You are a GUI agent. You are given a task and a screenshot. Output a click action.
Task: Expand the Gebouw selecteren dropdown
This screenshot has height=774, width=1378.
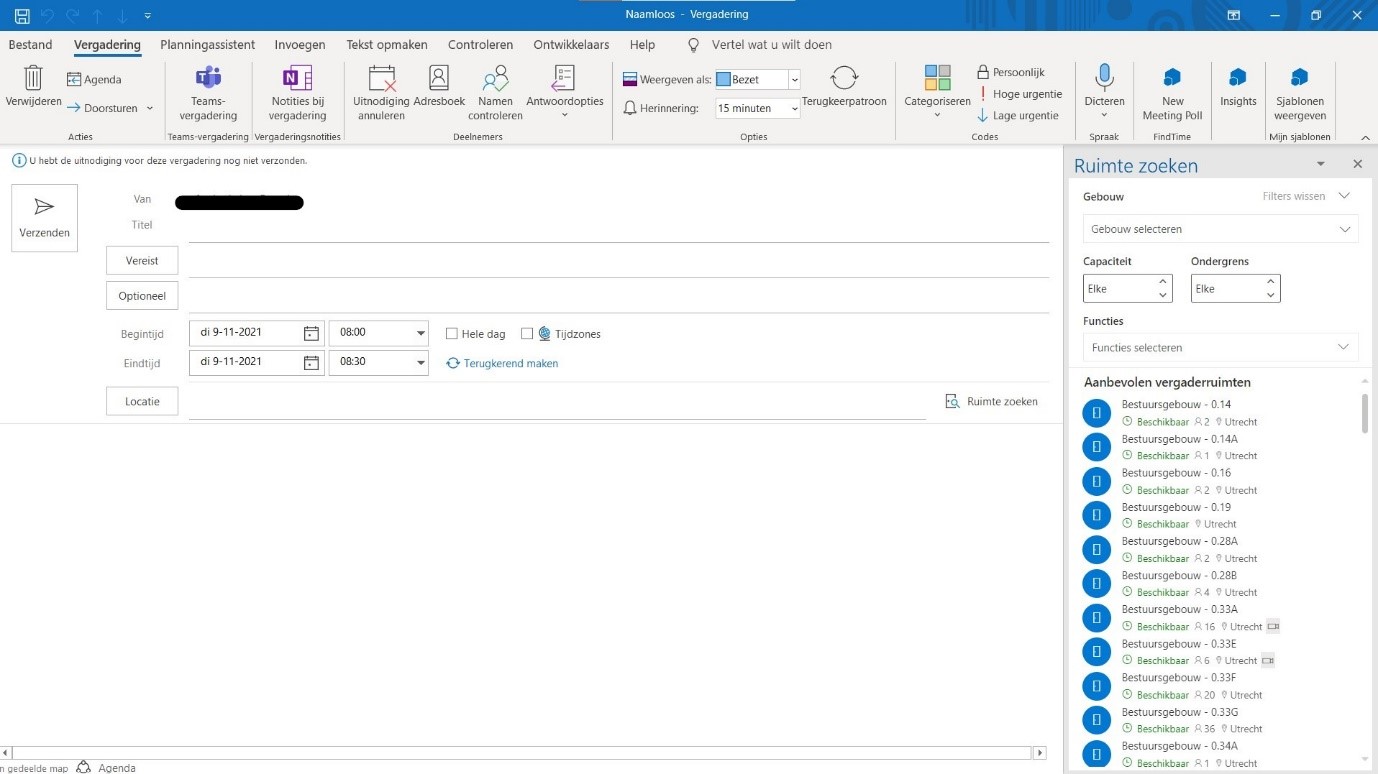1220,229
